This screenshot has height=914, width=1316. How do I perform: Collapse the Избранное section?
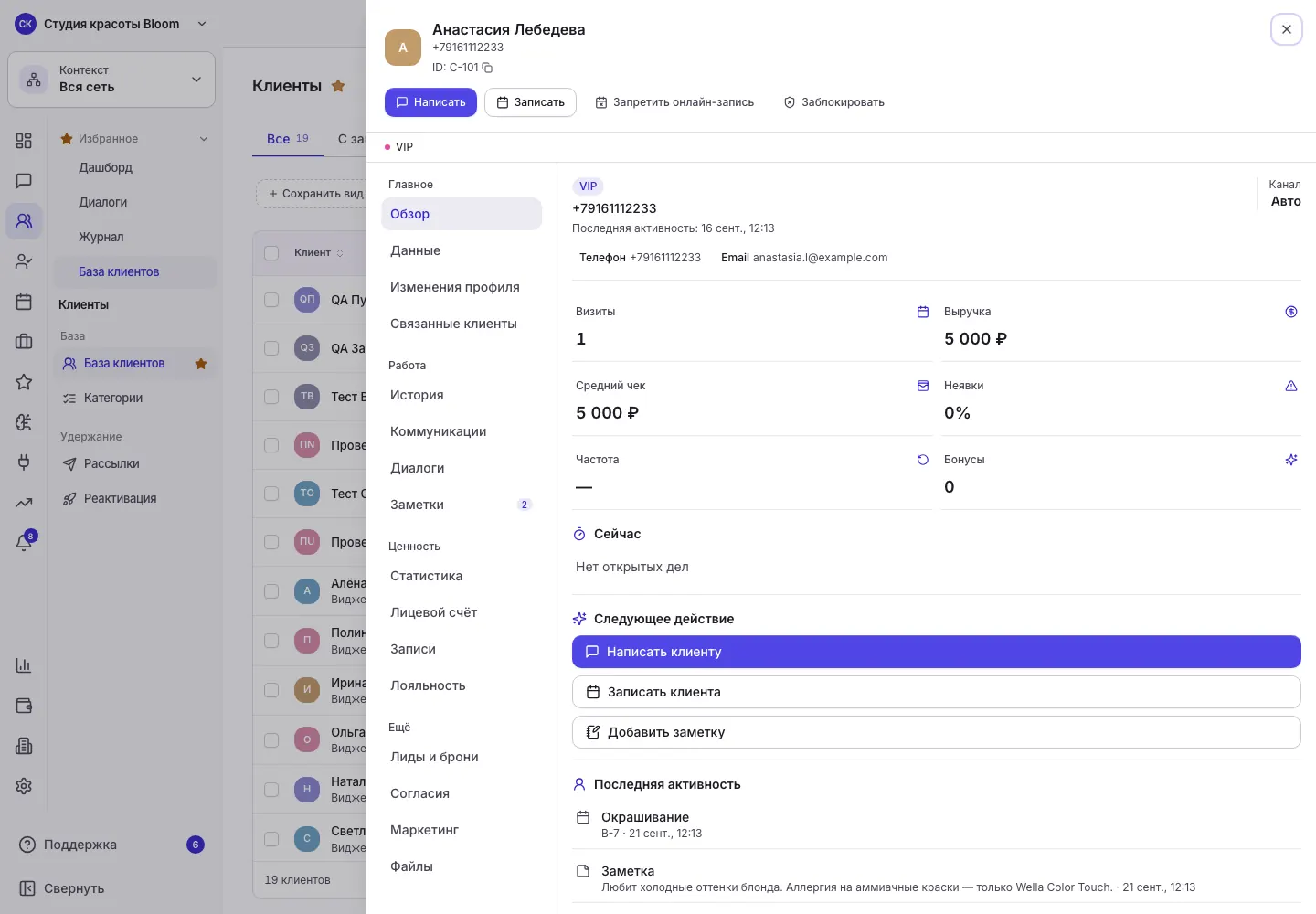[134, 139]
